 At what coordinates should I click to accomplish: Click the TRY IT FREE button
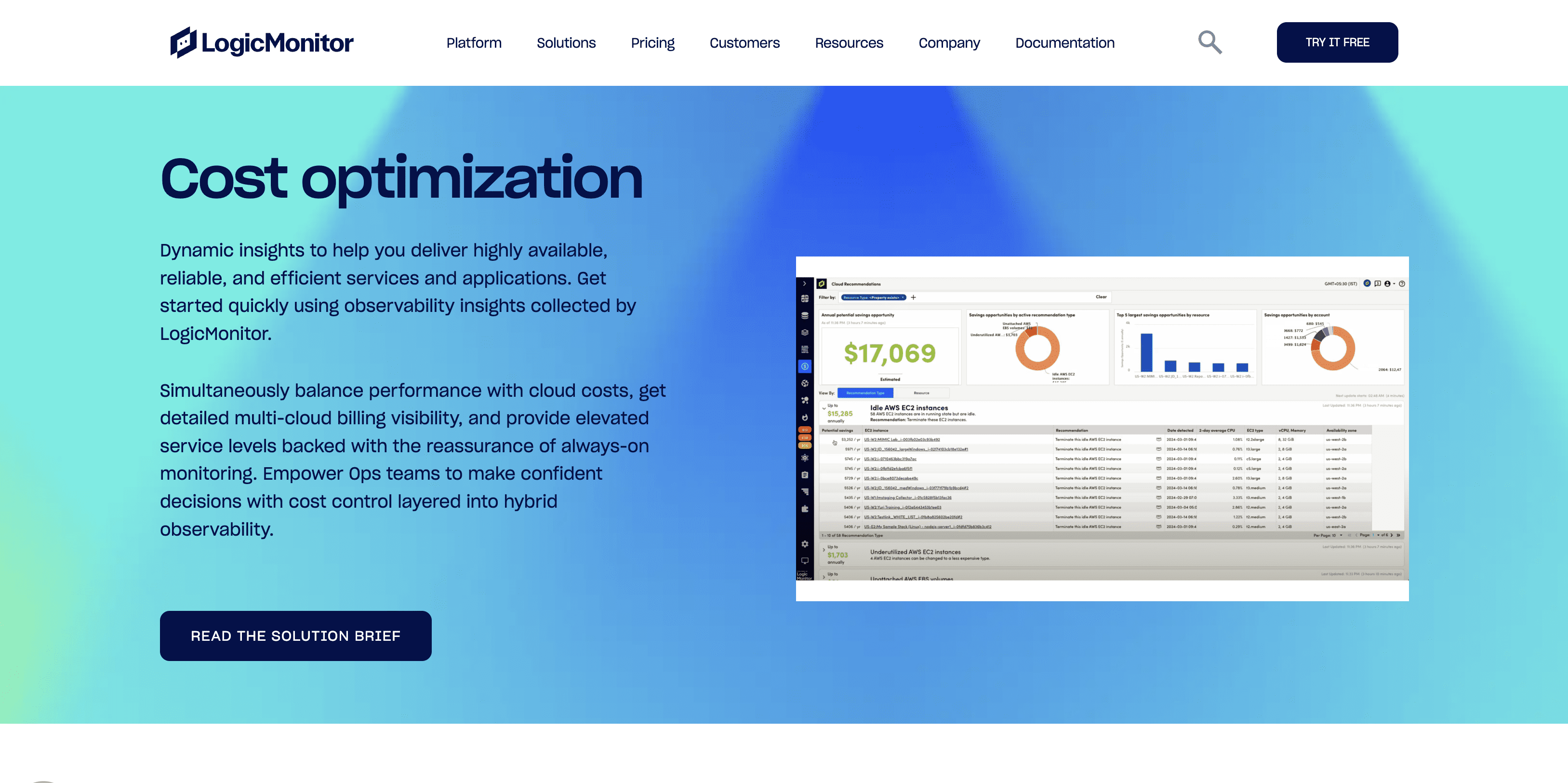coord(1337,42)
